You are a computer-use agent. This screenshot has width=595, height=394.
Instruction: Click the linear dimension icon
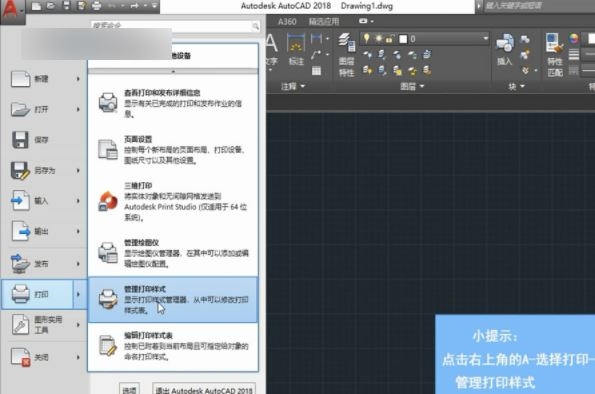tap(316, 38)
